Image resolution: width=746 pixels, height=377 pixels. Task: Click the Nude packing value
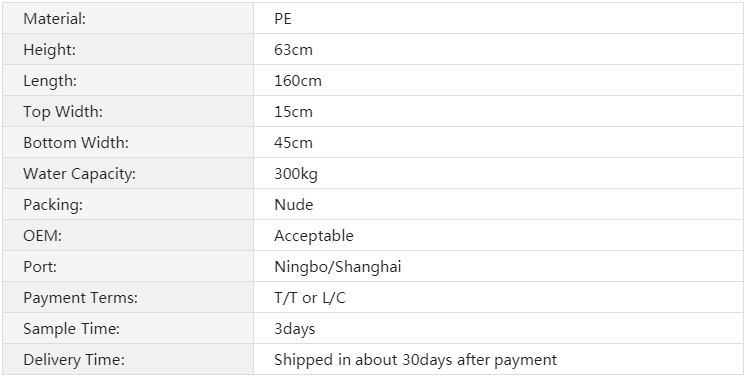pos(294,205)
